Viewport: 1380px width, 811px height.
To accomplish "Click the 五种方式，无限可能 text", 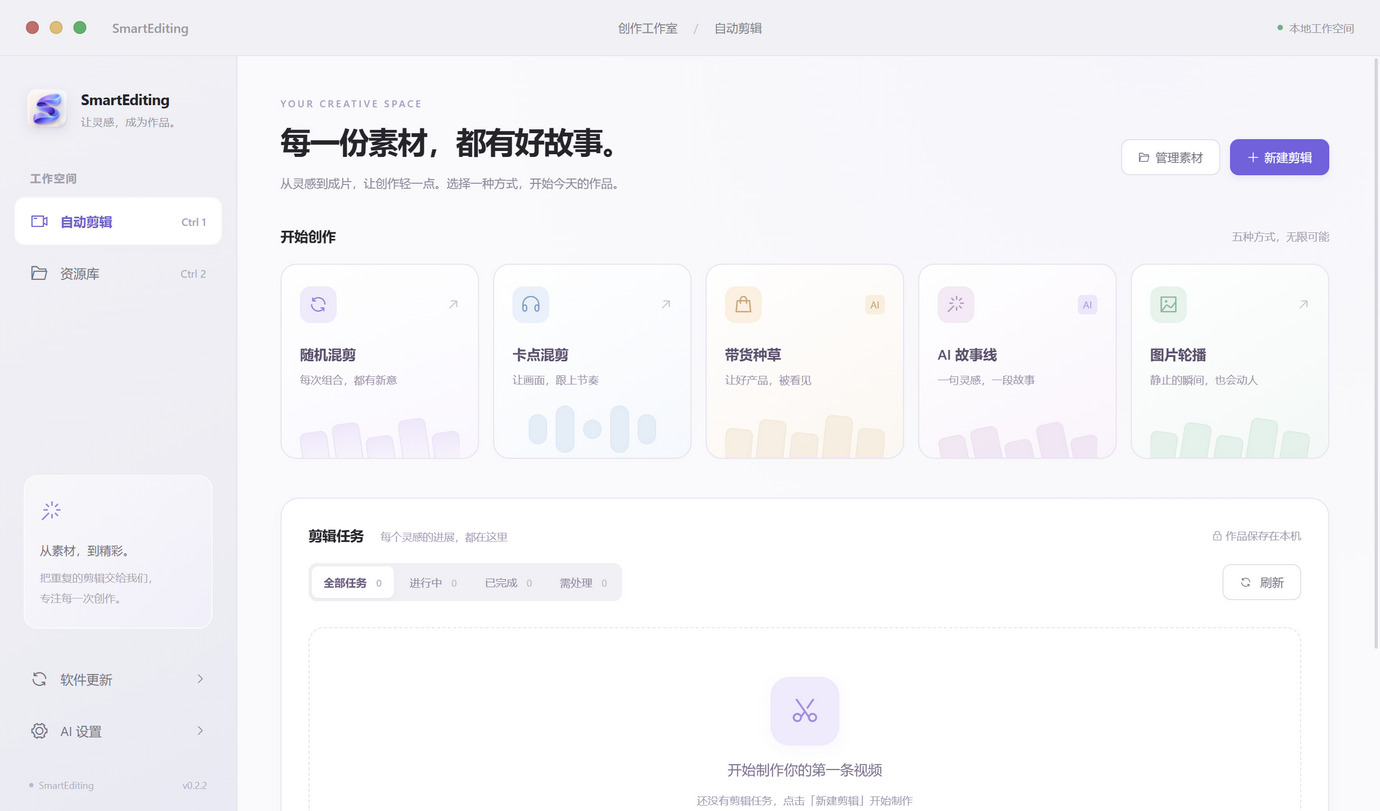I will [1280, 237].
